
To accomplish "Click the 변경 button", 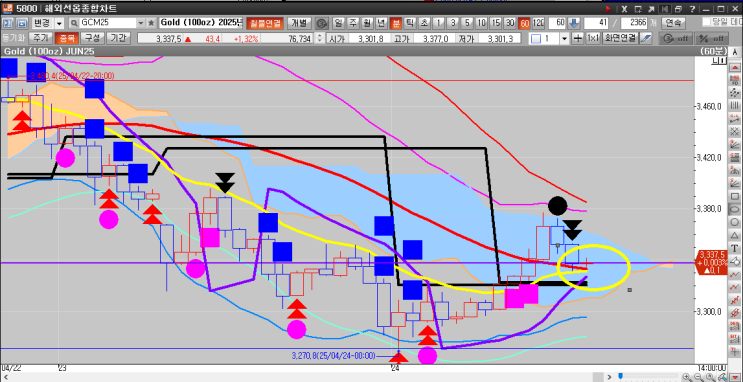I will pyautogui.click(x=43, y=23).
